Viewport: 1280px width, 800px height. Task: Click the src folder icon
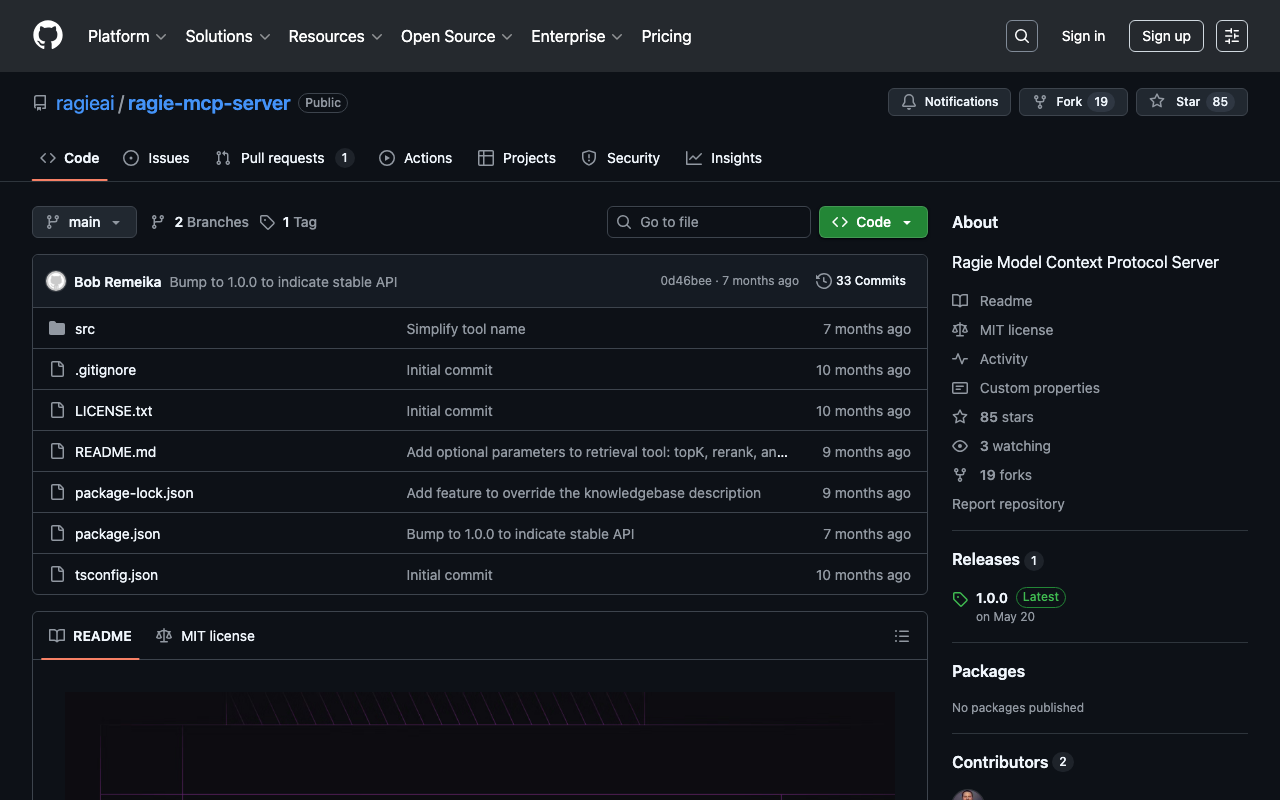click(57, 329)
